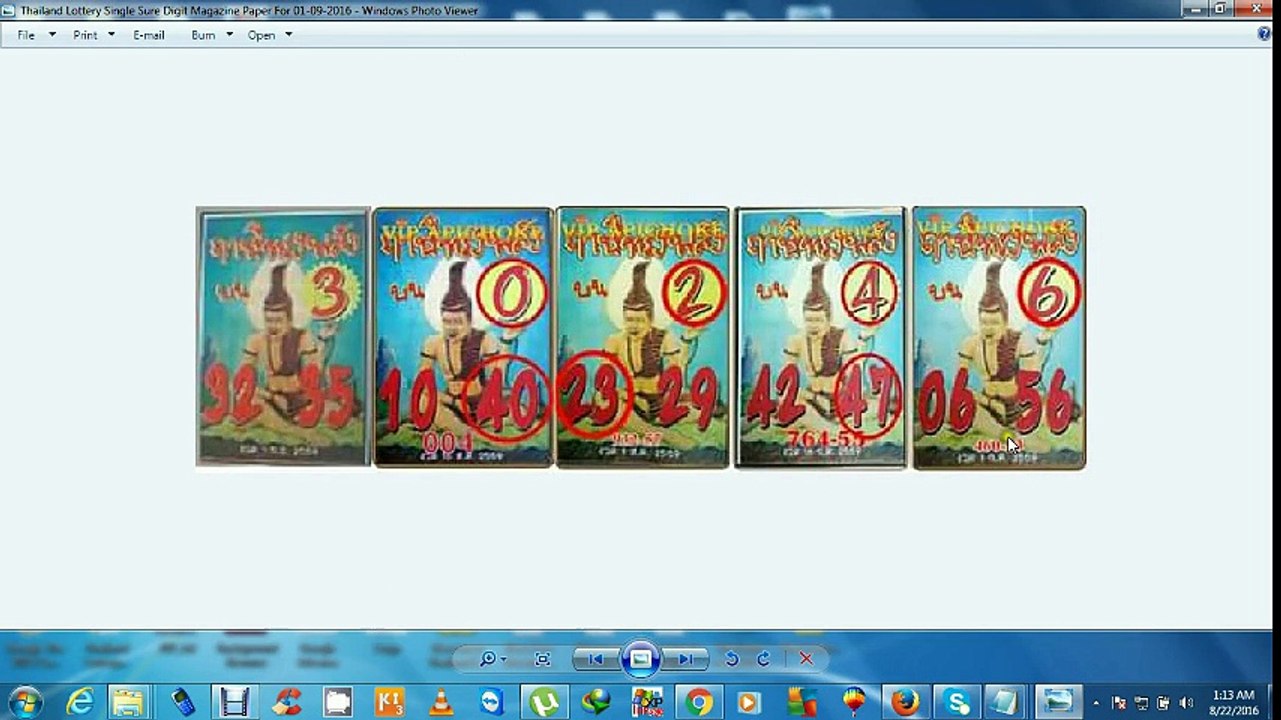Delete the photo with red X
This screenshot has height=720, width=1281.
tap(806, 659)
